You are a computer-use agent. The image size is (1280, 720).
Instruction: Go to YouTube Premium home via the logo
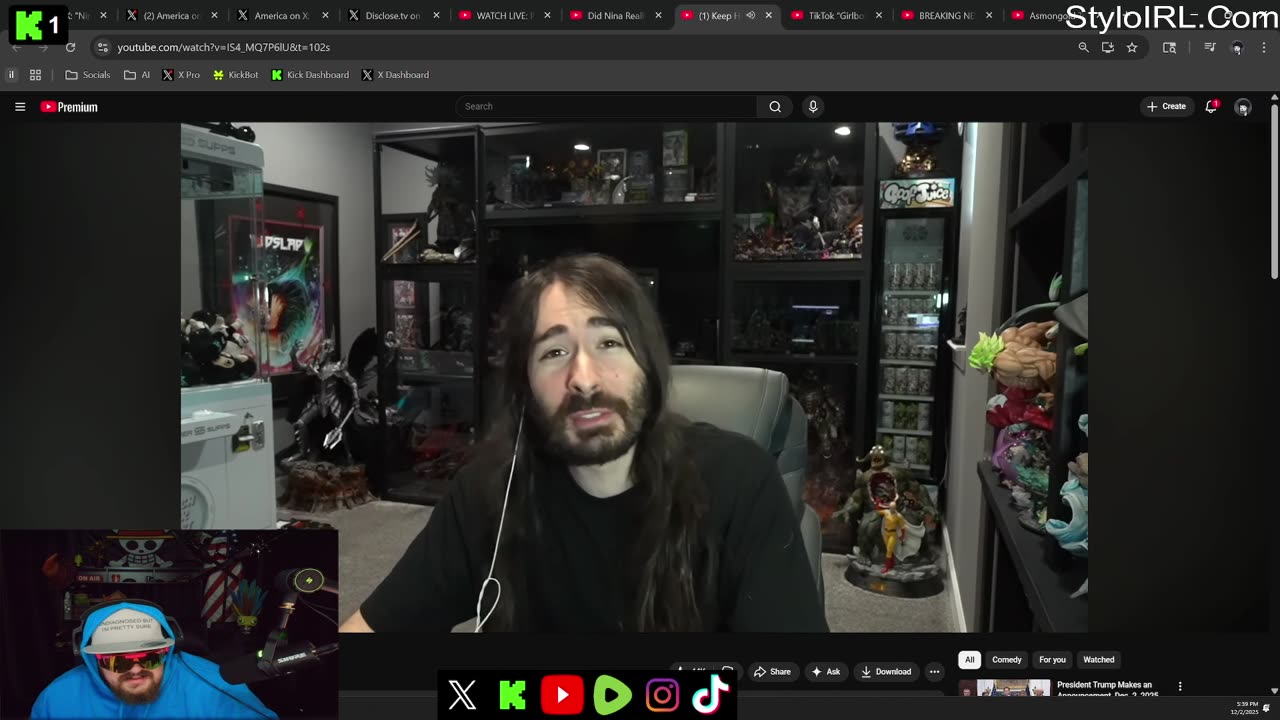click(x=69, y=107)
